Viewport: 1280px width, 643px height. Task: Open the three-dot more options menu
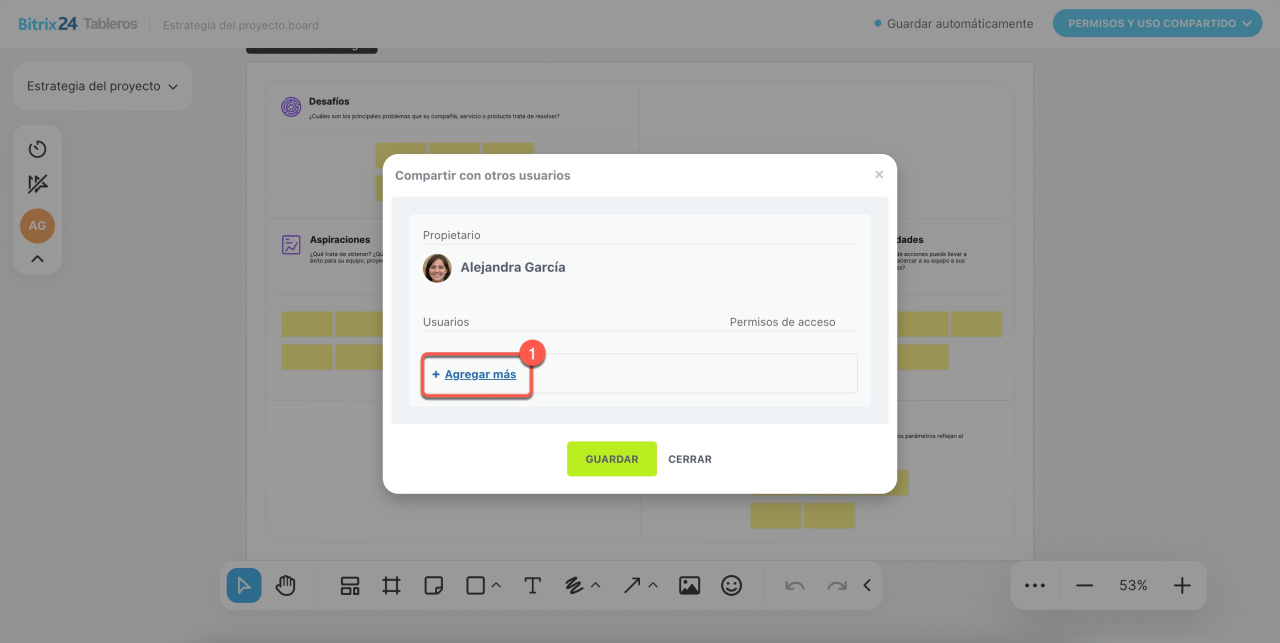pyautogui.click(x=1035, y=586)
